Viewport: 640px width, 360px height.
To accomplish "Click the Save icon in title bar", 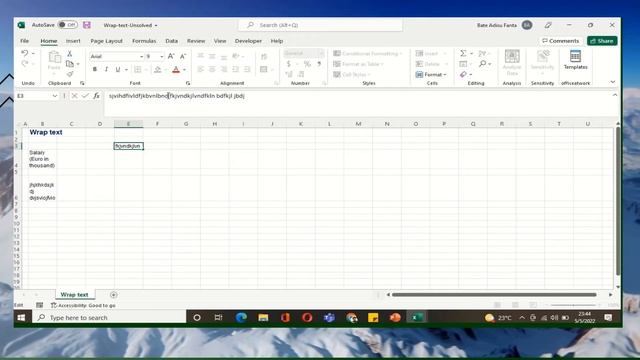I will pos(87,25).
